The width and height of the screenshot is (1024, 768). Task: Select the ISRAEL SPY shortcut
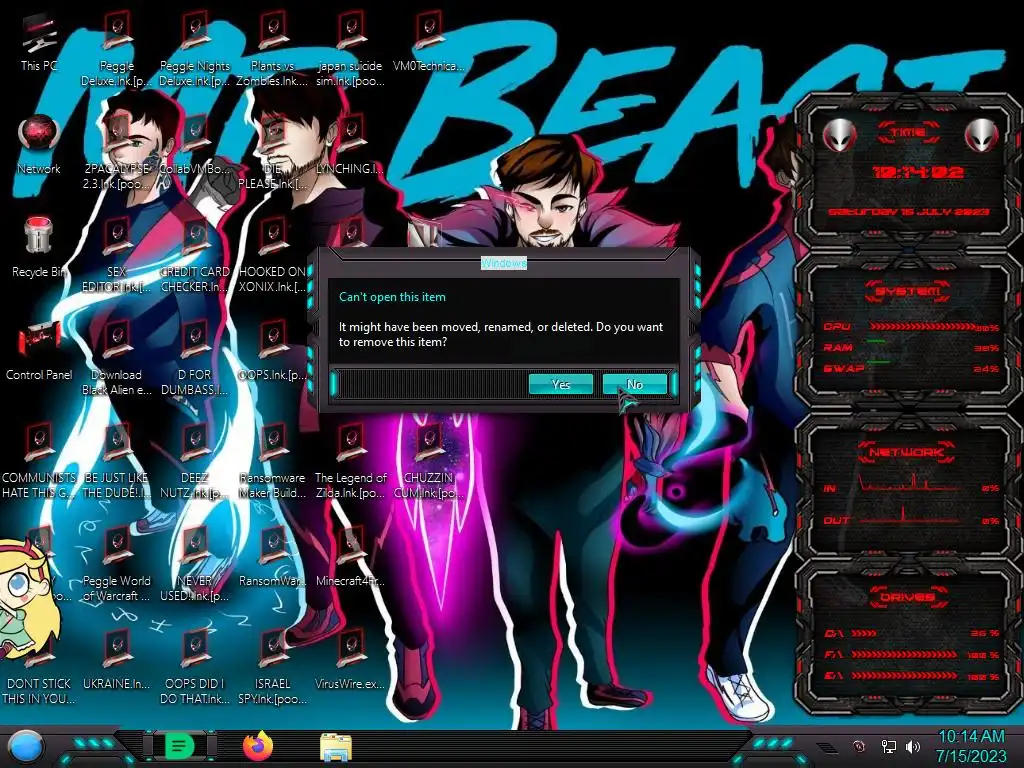[272, 667]
